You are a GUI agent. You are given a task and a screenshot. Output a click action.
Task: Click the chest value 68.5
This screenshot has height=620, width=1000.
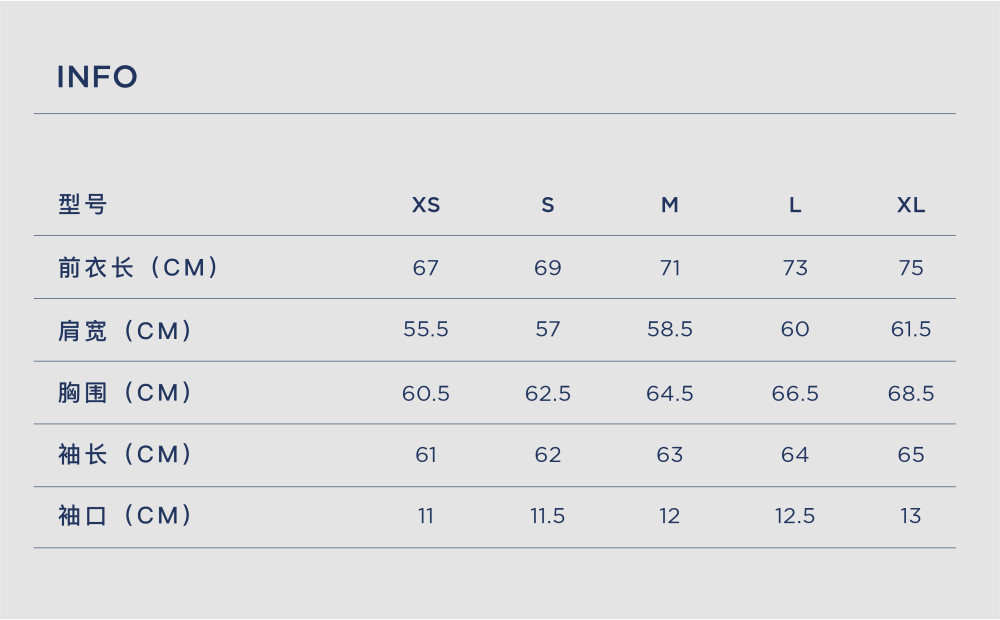click(x=911, y=394)
